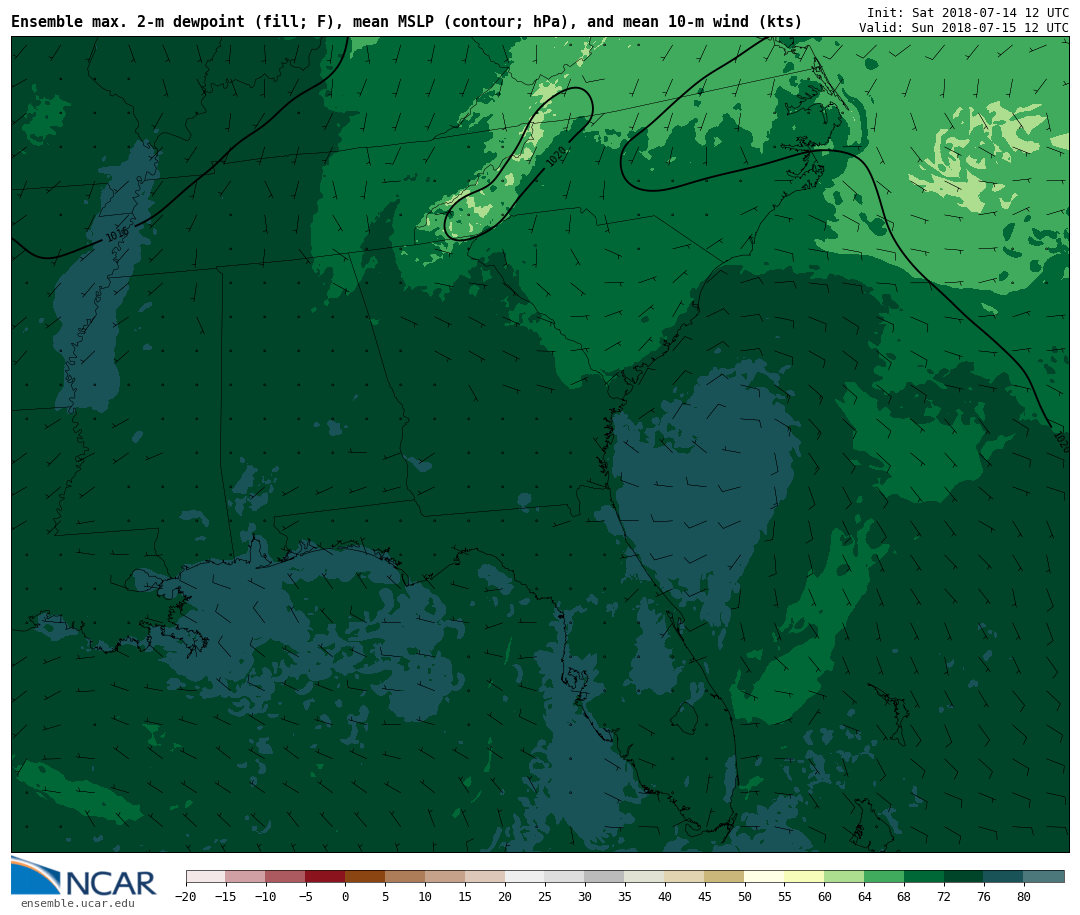Click the dark teal 76 to 80 swatch

pyautogui.click(x=1003, y=876)
